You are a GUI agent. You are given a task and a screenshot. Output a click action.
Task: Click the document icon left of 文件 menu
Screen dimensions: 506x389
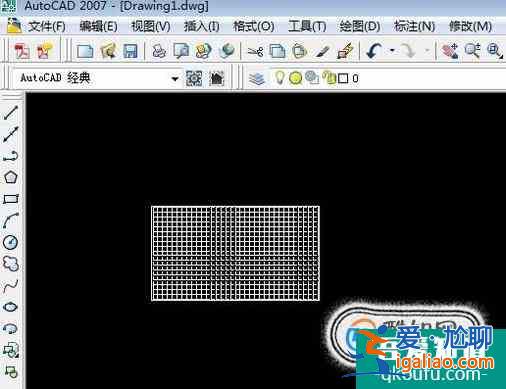[14, 26]
